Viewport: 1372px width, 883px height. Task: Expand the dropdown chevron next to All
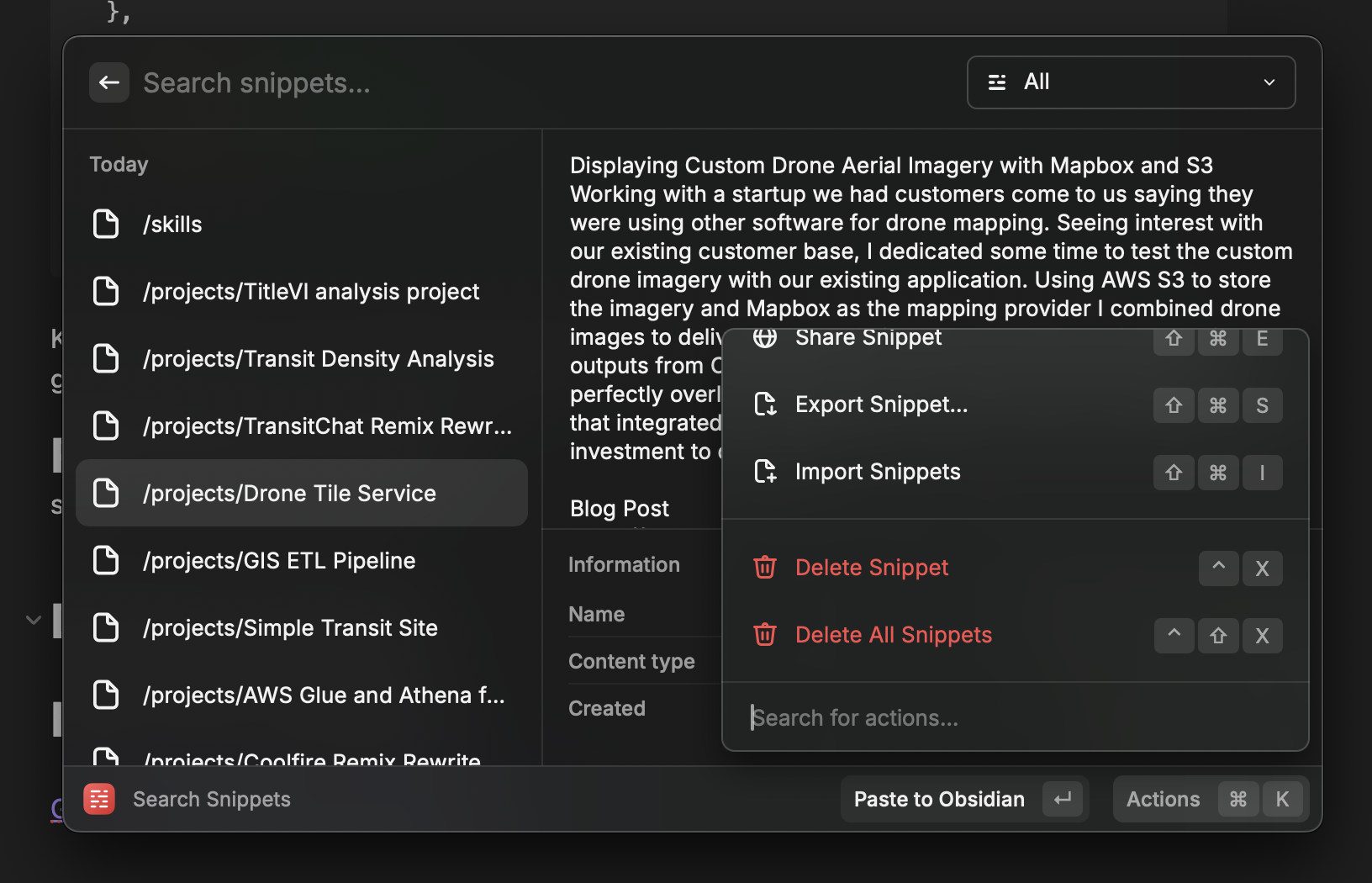[1269, 82]
